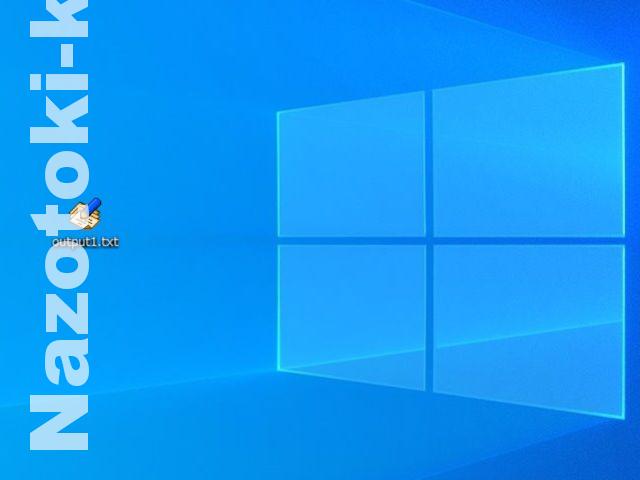Image resolution: width=640 pixels, height=480 pixels.
Task: Click the bottom-right pane of Windows logo
Action: [x=527, y=328]
